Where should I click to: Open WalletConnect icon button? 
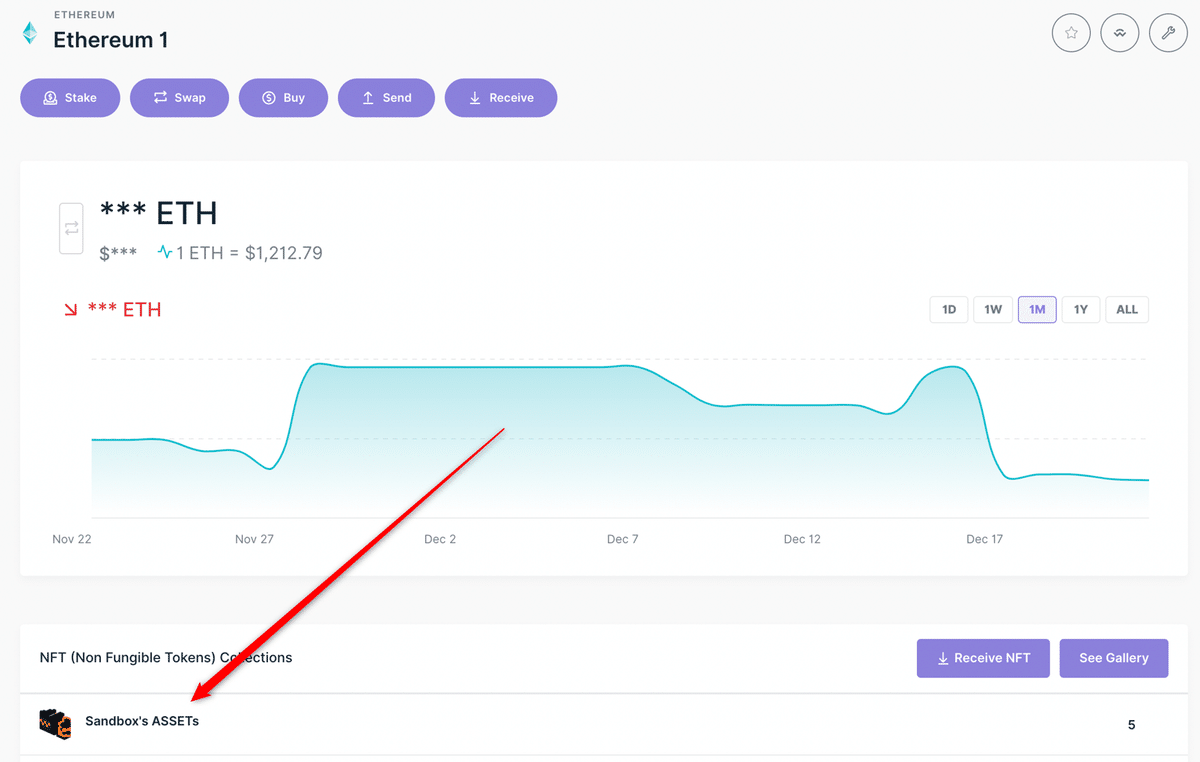(1120, 33)
